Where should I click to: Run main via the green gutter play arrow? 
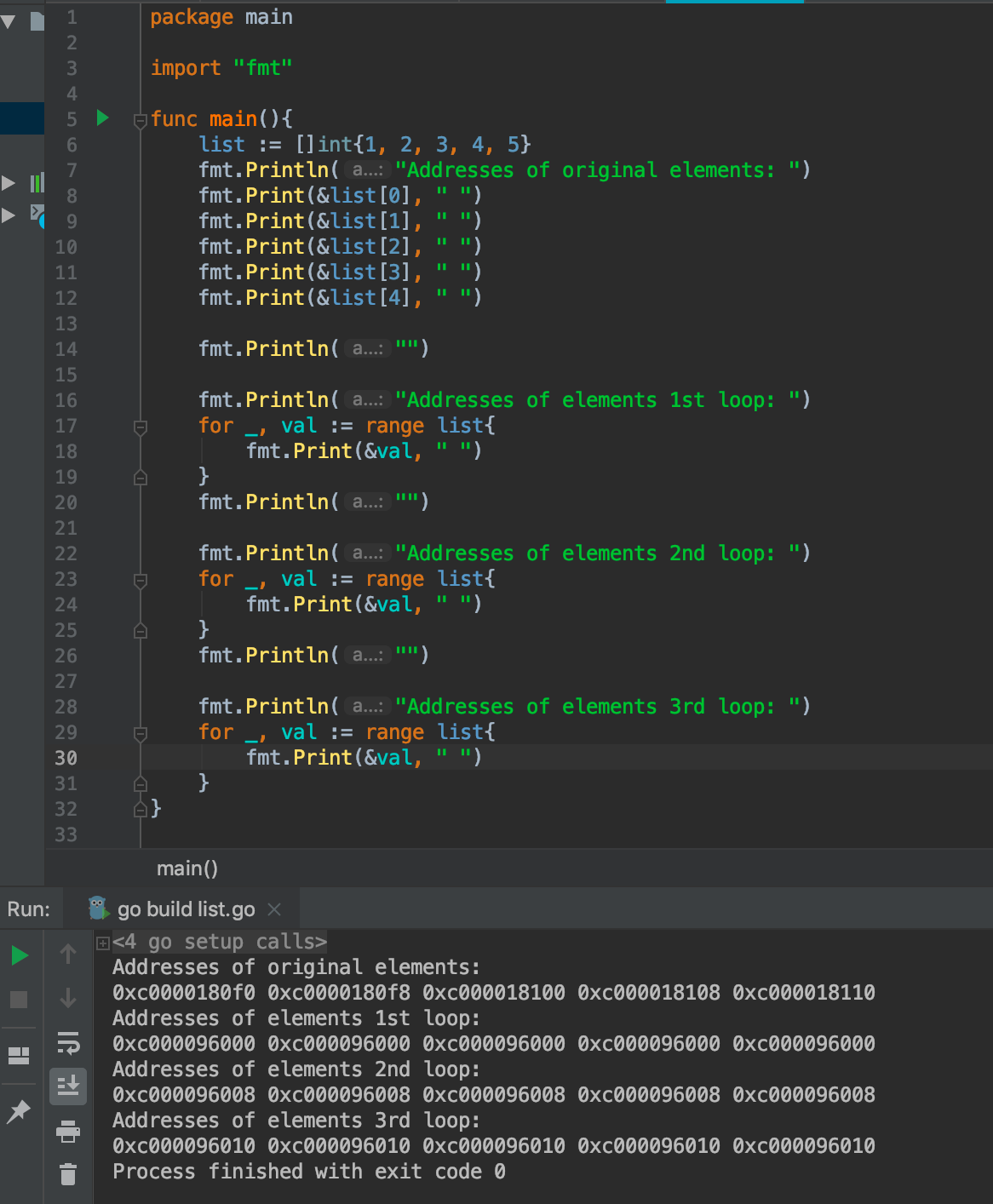[102, 119]
